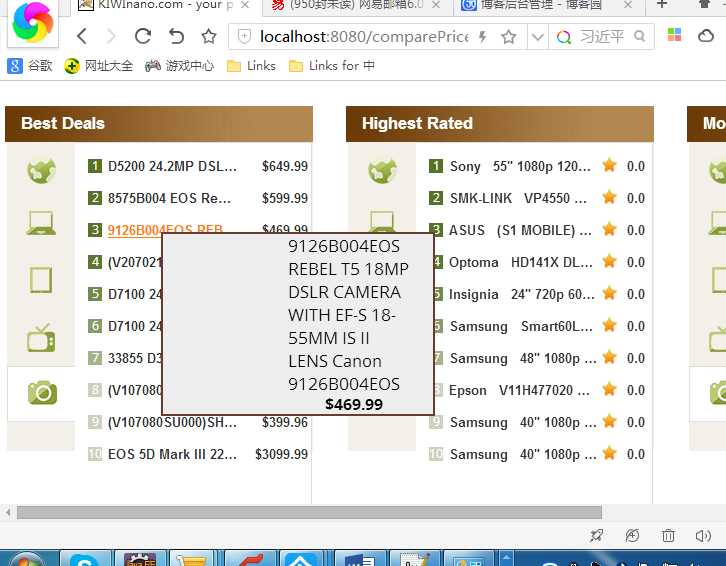Click the search box showing 习近平
This screenshot has width=726, height=566.
(x=601, y=37)
